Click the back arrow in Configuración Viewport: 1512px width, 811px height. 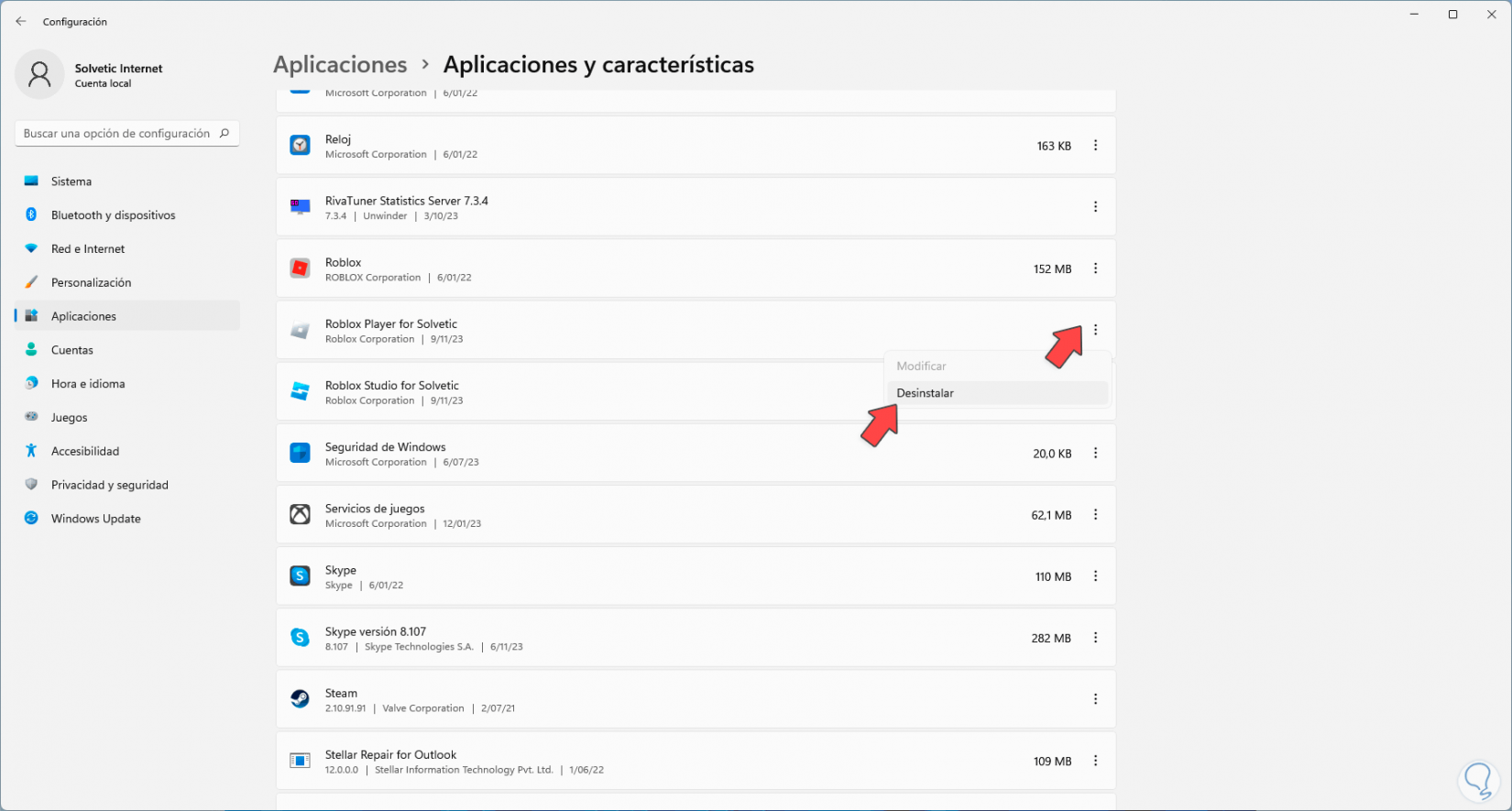pyautogui.click(x=21, y=21)
